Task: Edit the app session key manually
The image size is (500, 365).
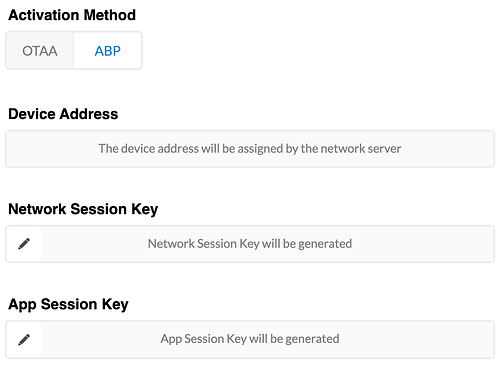Action: tap(24, 340)
